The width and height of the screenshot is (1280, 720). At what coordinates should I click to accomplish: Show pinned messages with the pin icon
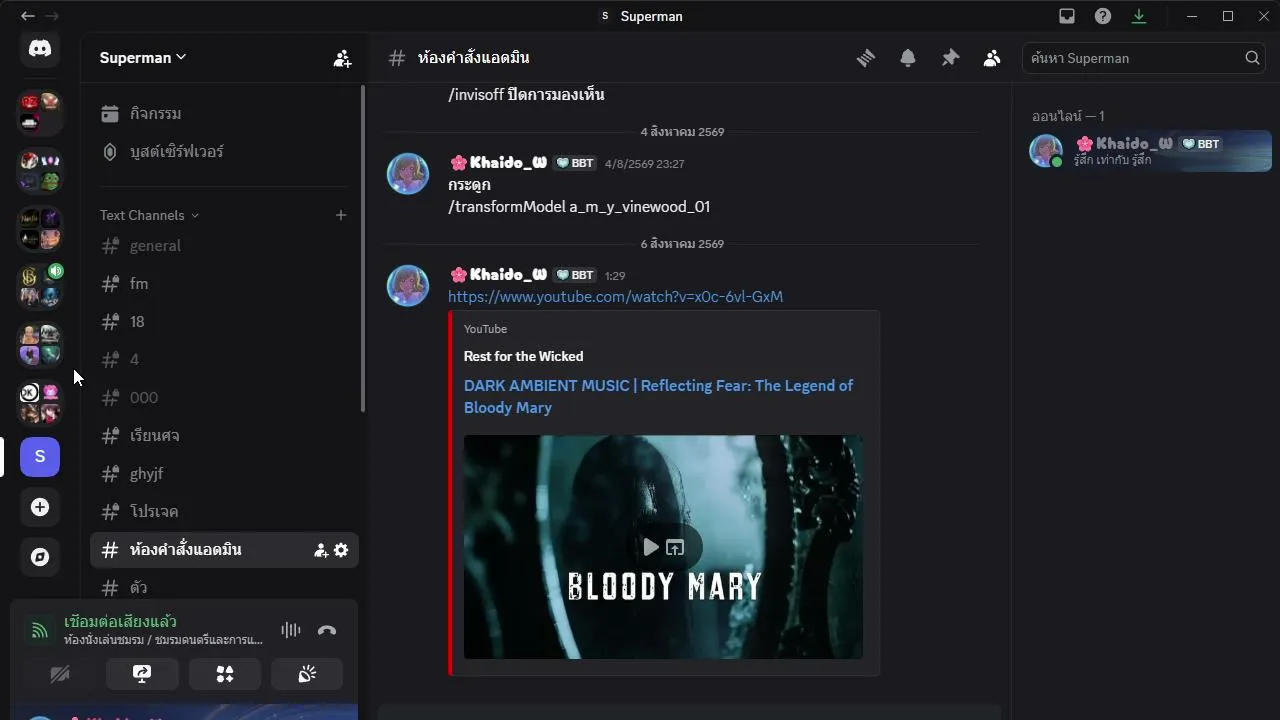tap(950, 58)
